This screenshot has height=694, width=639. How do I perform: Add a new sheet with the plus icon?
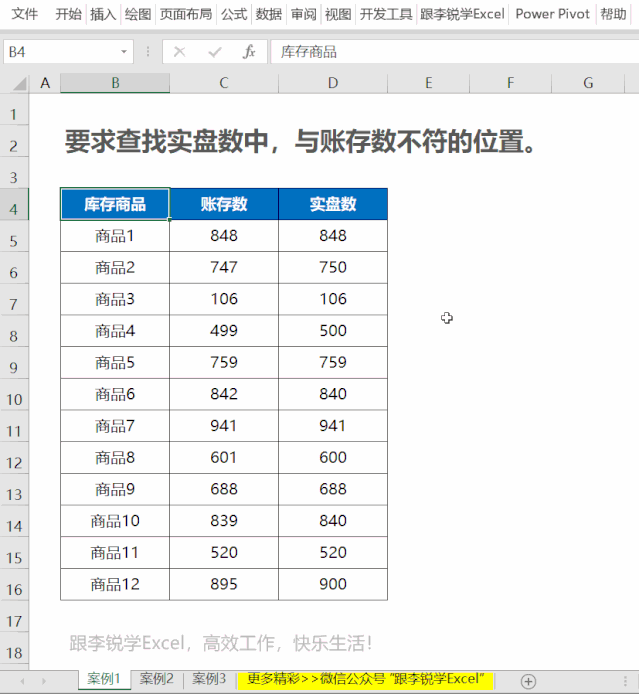tap(528, 681)
